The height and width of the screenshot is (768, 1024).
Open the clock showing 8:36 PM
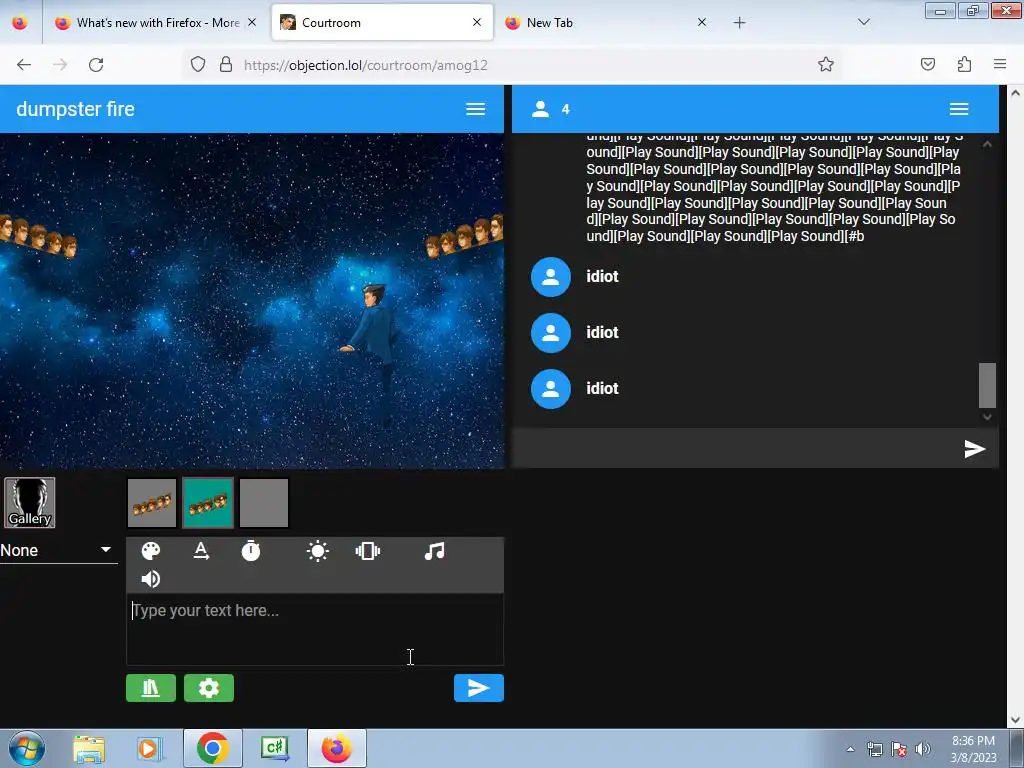[973, 749]
